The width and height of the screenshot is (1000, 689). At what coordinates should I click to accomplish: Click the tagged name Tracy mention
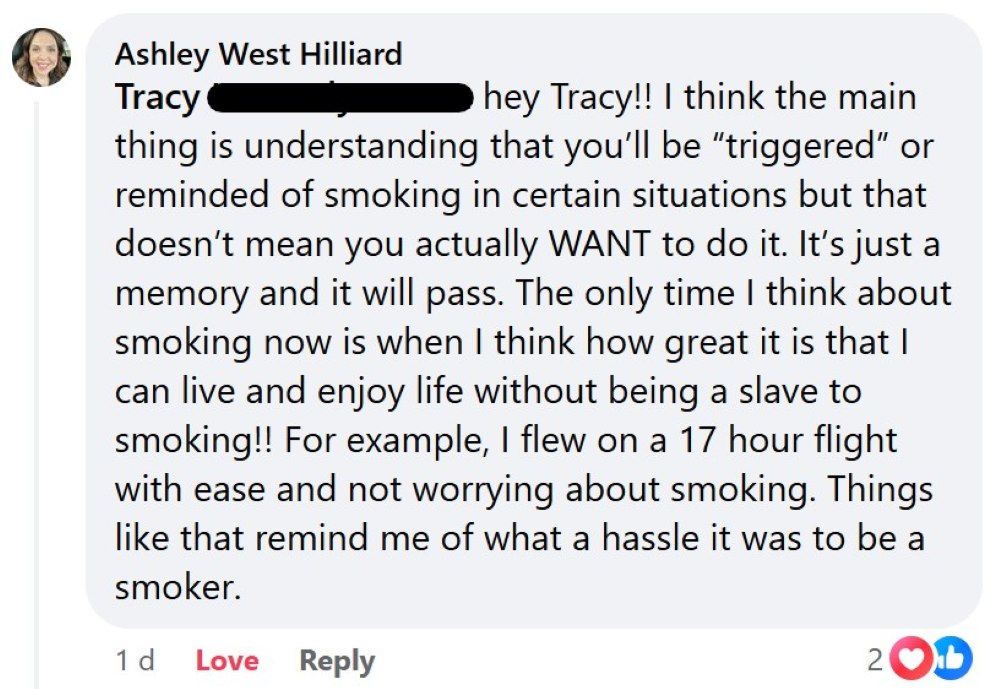(157, 98)
